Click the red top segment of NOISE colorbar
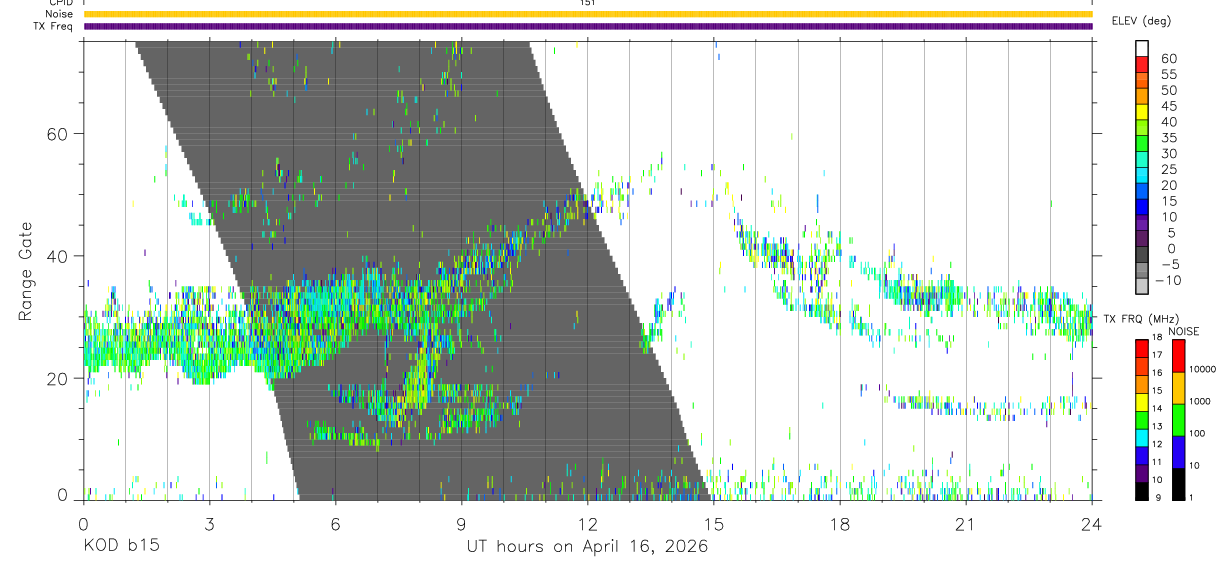 click(1179, 356)
